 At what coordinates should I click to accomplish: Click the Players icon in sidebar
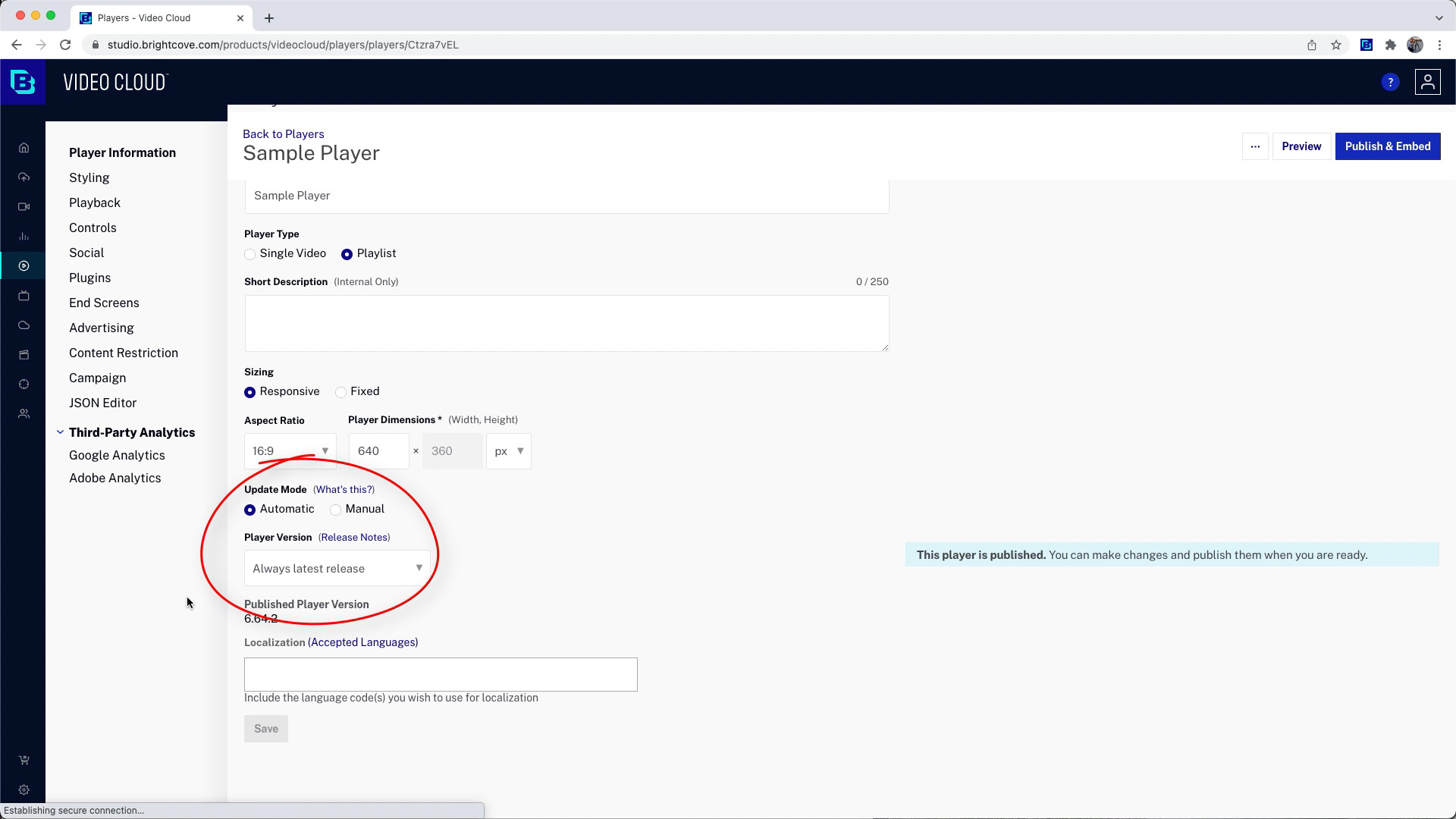(24, 266)
